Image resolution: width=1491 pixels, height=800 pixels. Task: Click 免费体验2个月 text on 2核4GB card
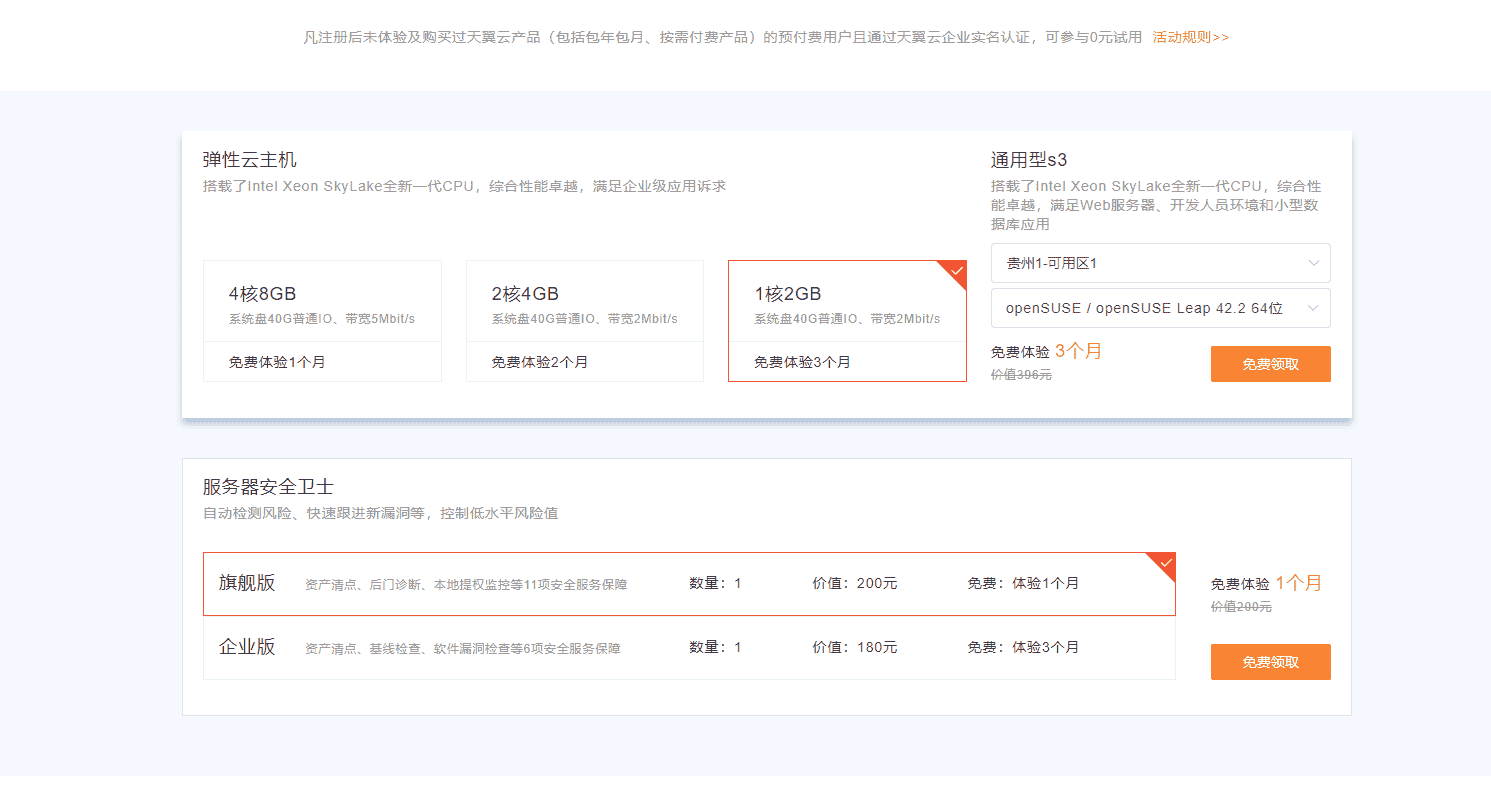(540, 362)
